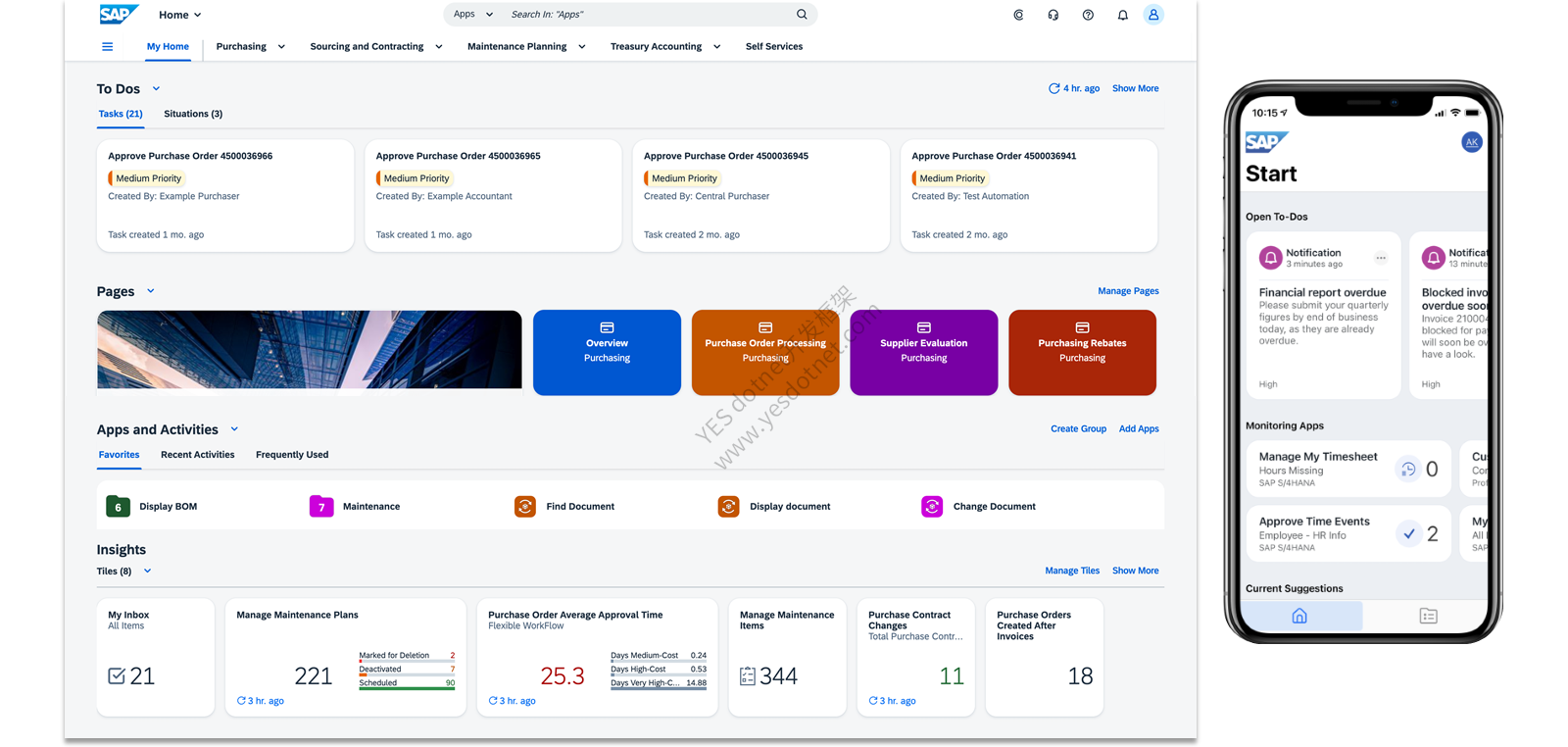This screenshot has width=1568, height=747.
Task: Click Show More in Insights section
Action: point(1135,571)
